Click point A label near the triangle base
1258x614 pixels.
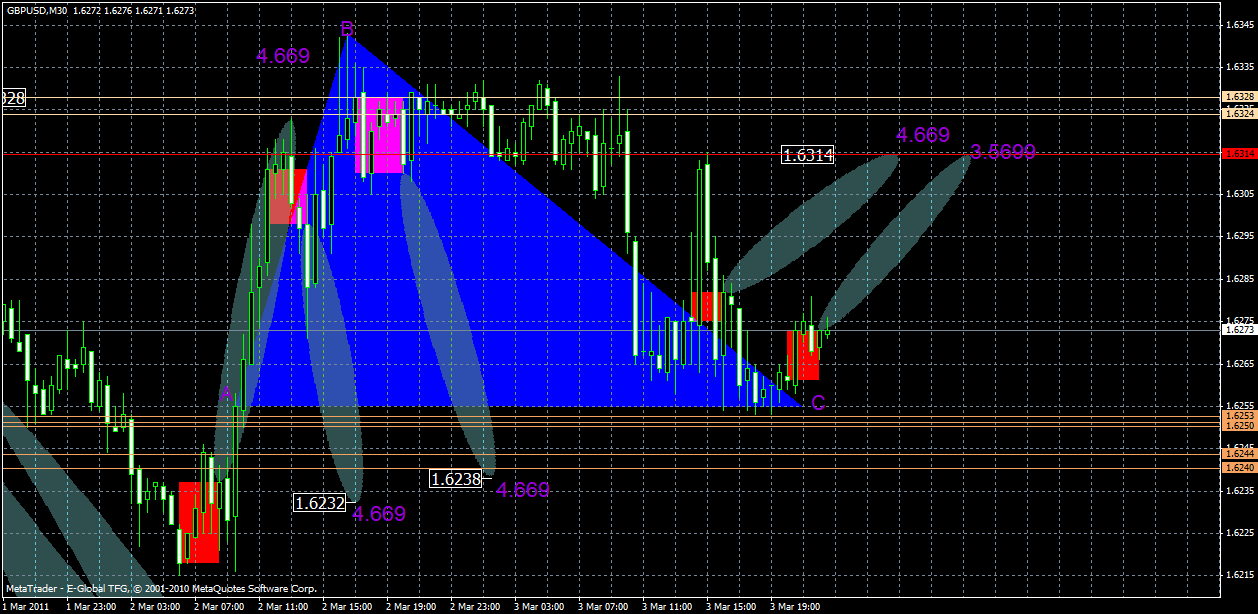coord(228,394)
